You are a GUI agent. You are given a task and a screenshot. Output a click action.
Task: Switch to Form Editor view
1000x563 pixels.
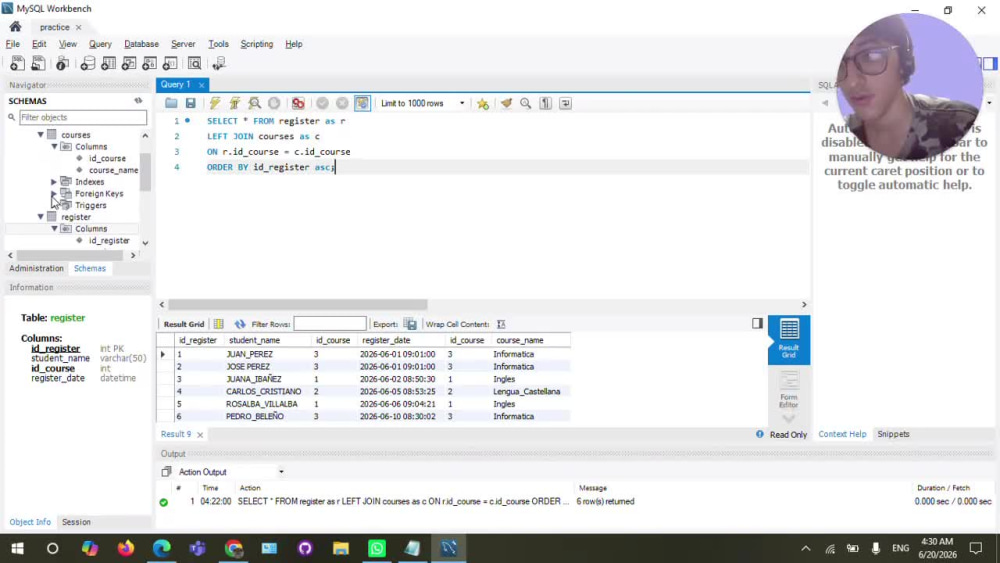point(789,389)
